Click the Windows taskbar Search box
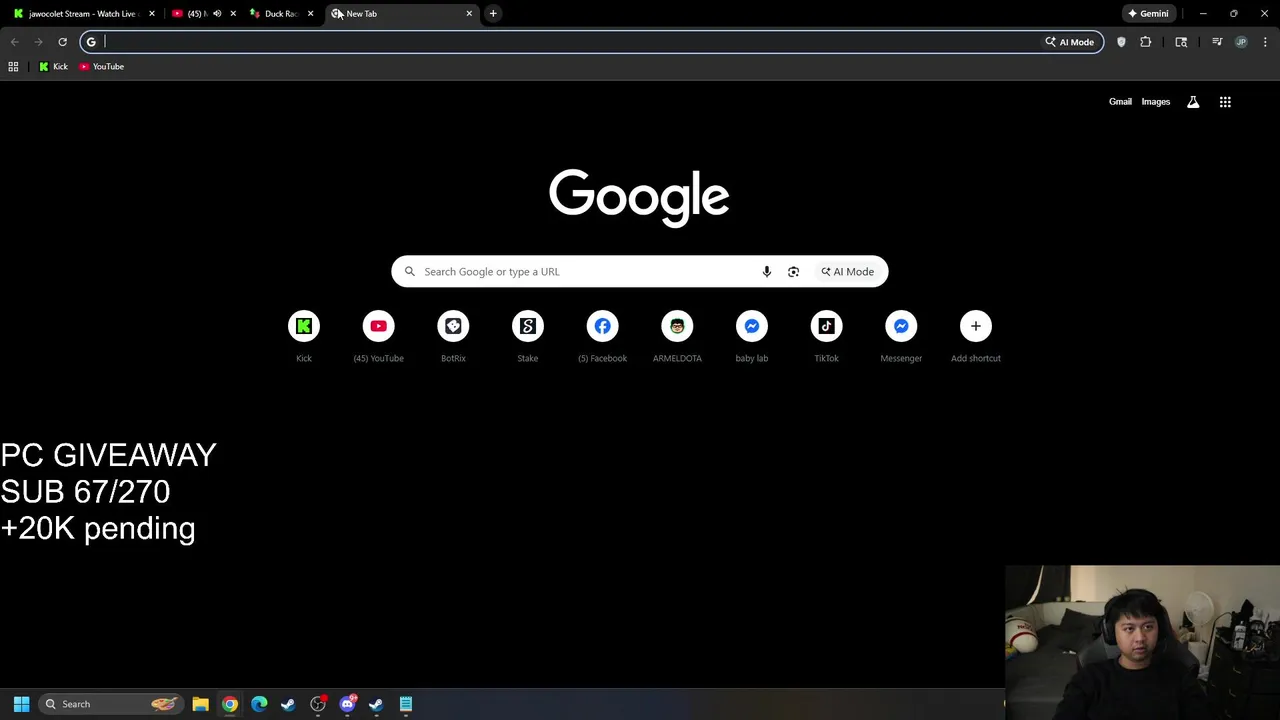 click(x=112, y=704)
